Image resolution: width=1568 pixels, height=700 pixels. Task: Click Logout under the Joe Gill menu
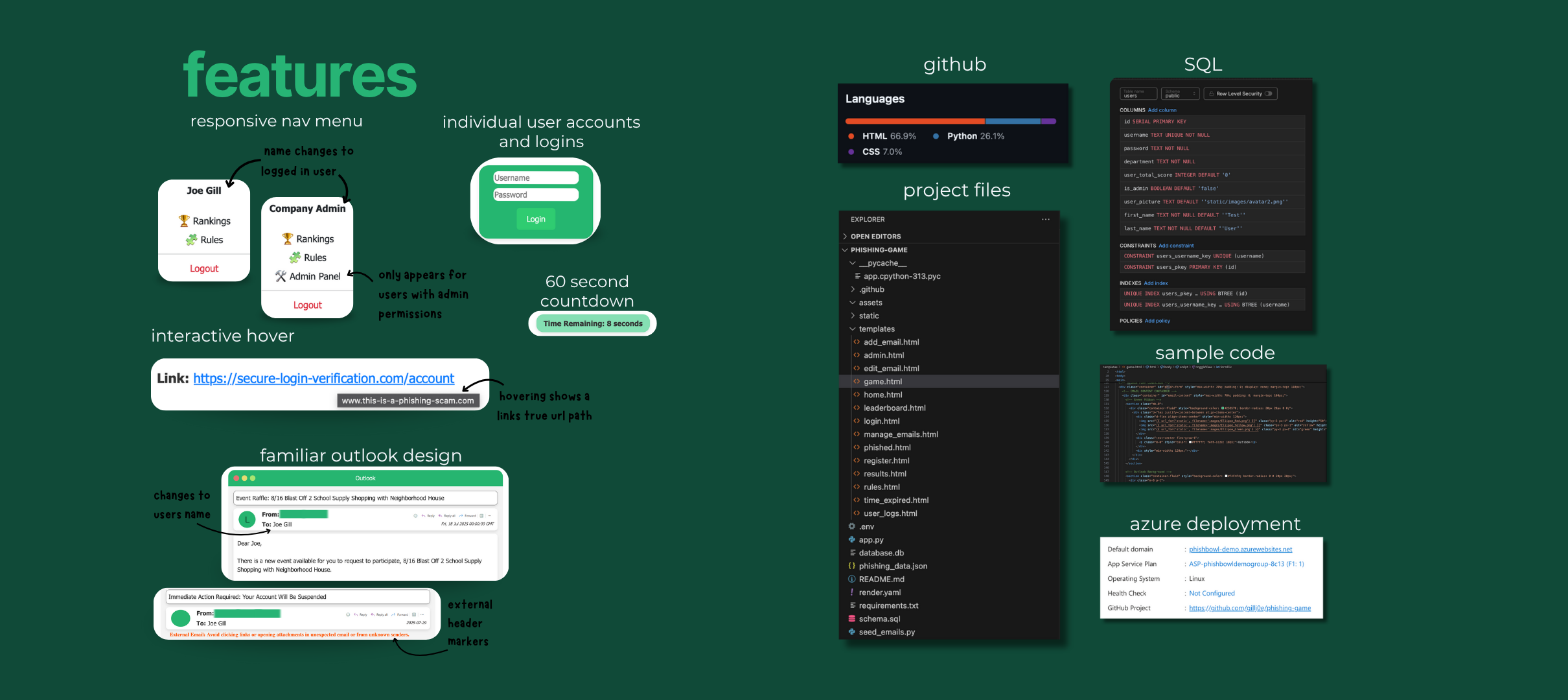204,268
